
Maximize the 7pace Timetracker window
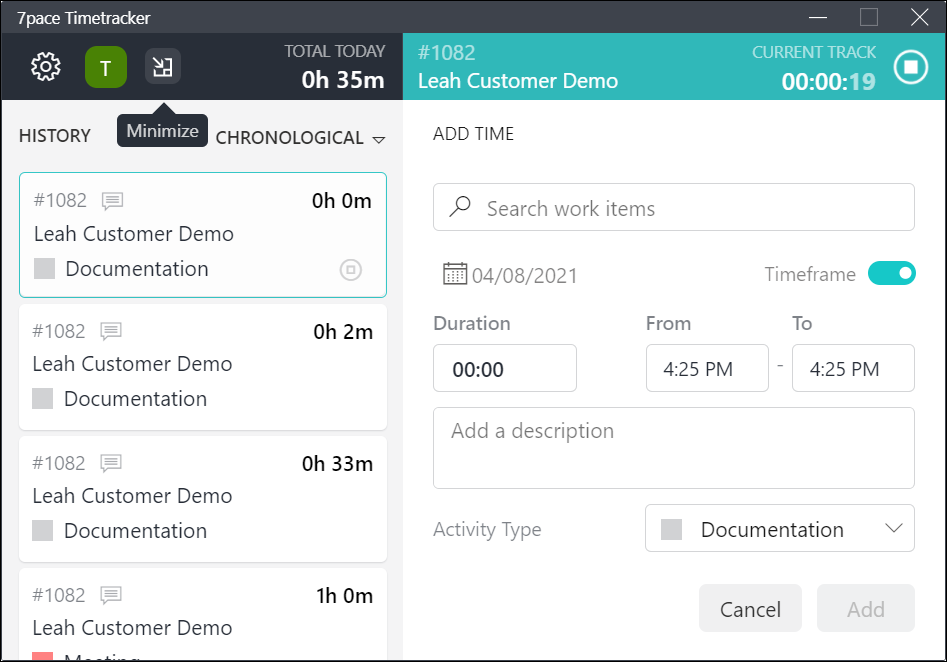click(868, 17)
